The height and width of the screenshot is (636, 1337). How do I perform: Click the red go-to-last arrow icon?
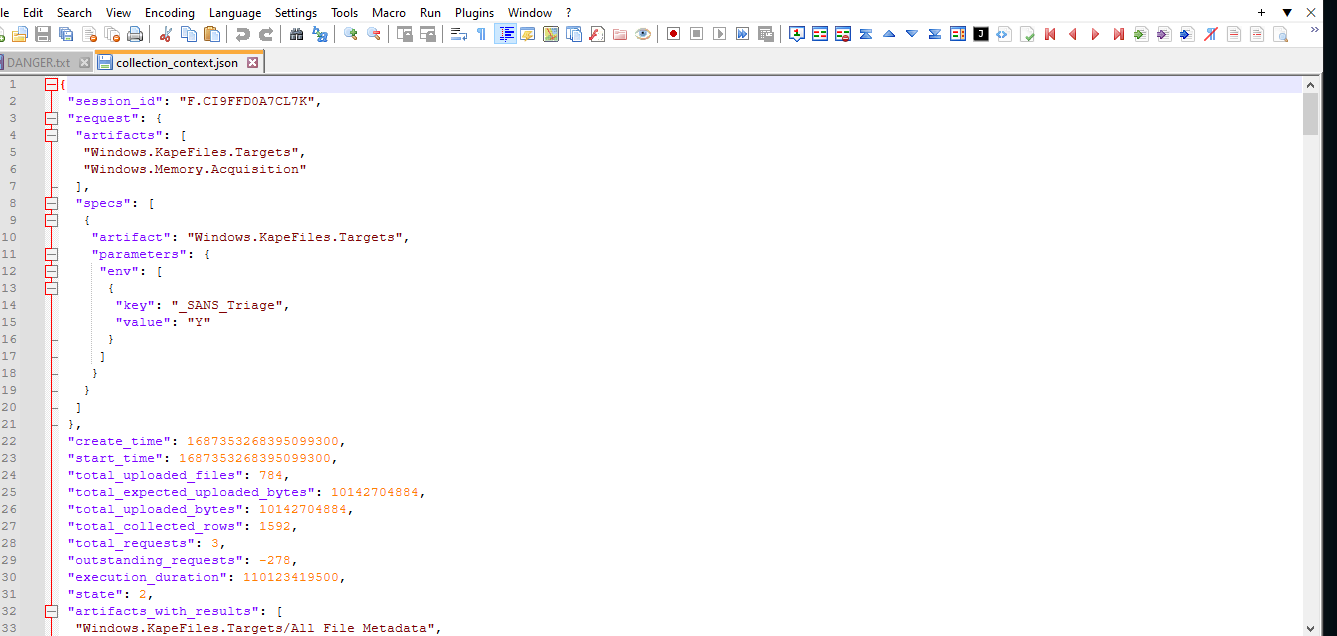click(1119, 34)
